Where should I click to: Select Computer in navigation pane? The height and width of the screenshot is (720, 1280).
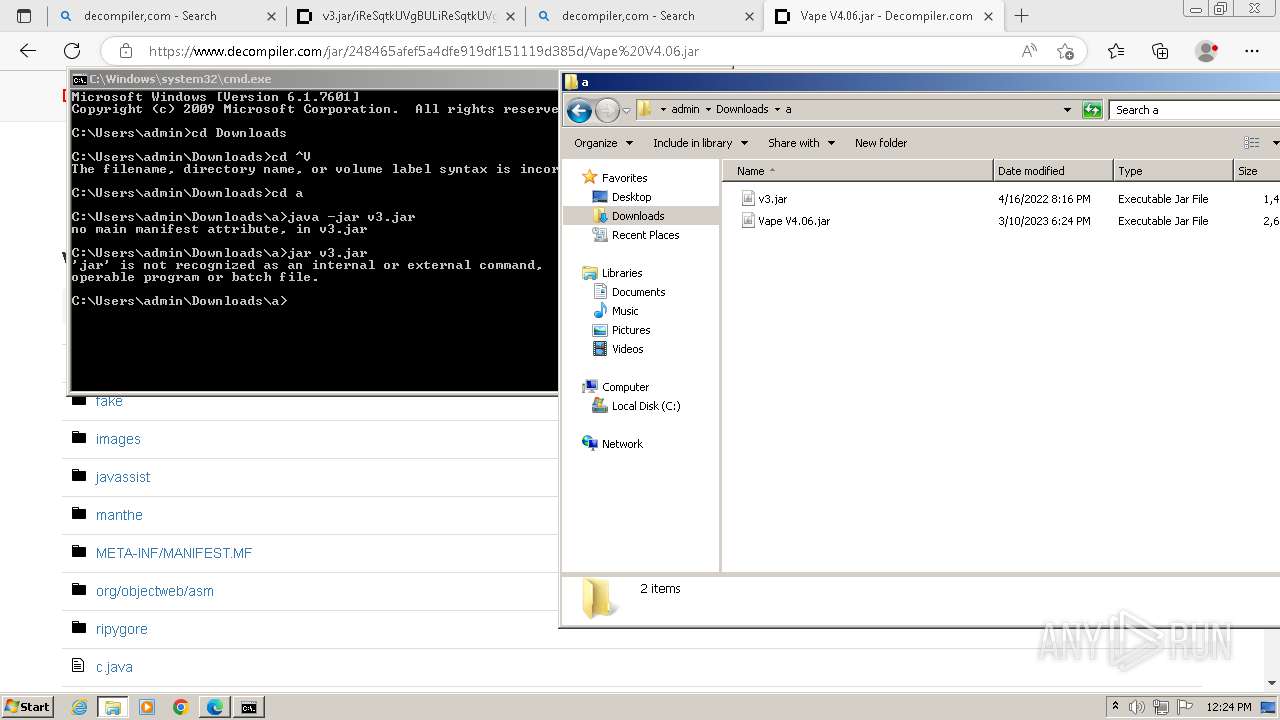625,387
